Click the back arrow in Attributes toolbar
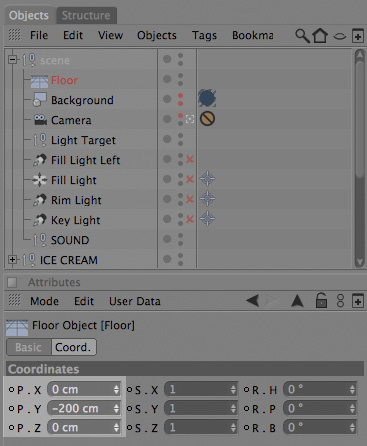 252,301
